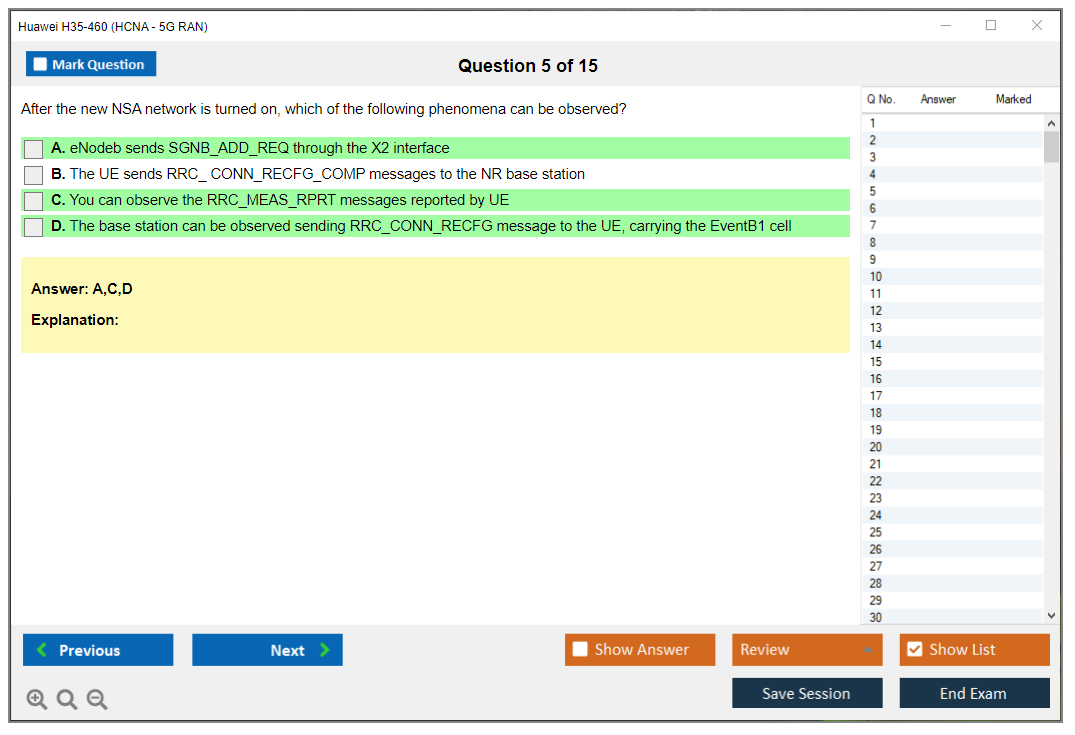Check option C about RRC_MEAS_RPRT messages
1075x735 pixels.
pyautogui.click(x=34, y=201)
